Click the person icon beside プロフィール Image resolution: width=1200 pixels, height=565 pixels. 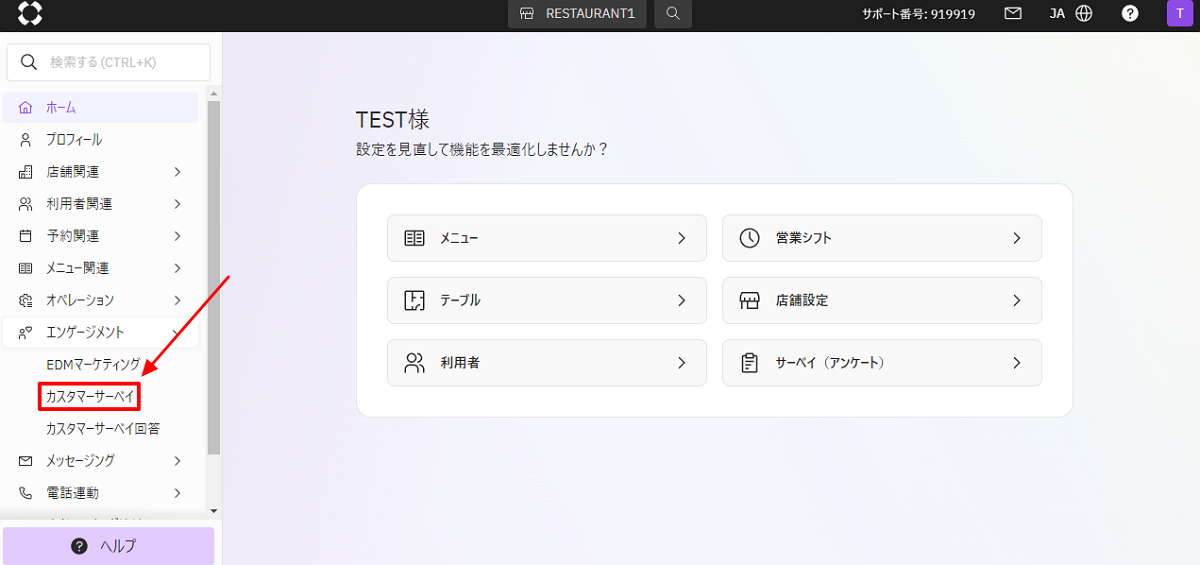(x=26, y=140)
